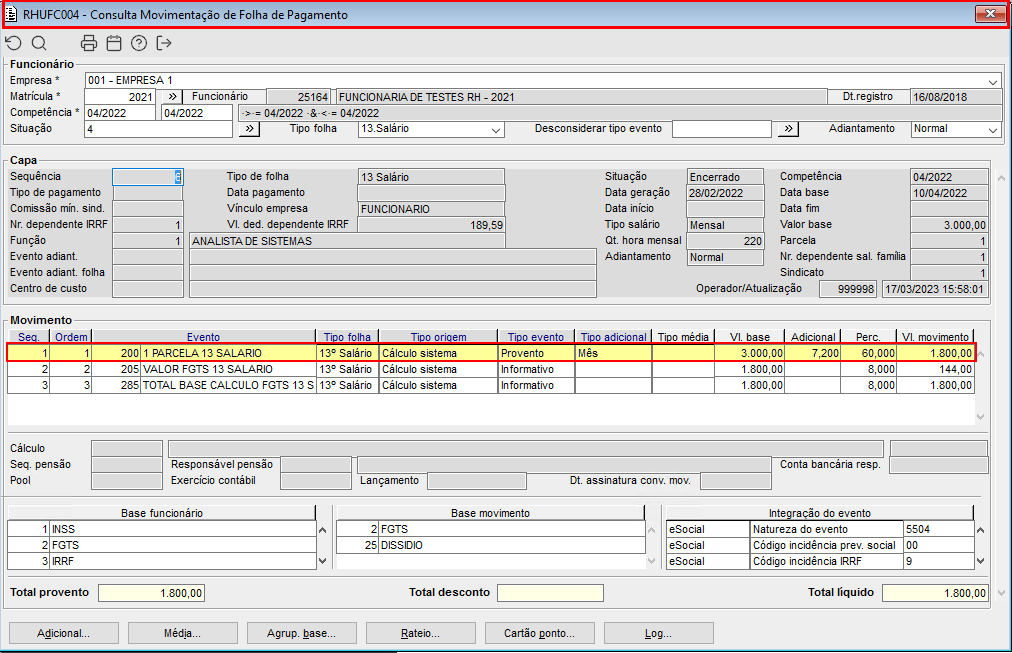The height and width of the screenshot is (653, 1012).
Task: Click the refresh/undo arrow toolbar icon
Action: pos(13,43)
